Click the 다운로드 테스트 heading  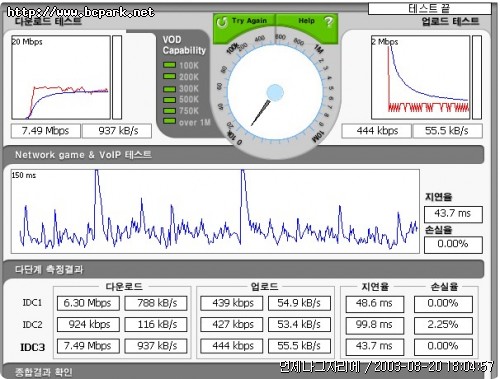[48, 21]
